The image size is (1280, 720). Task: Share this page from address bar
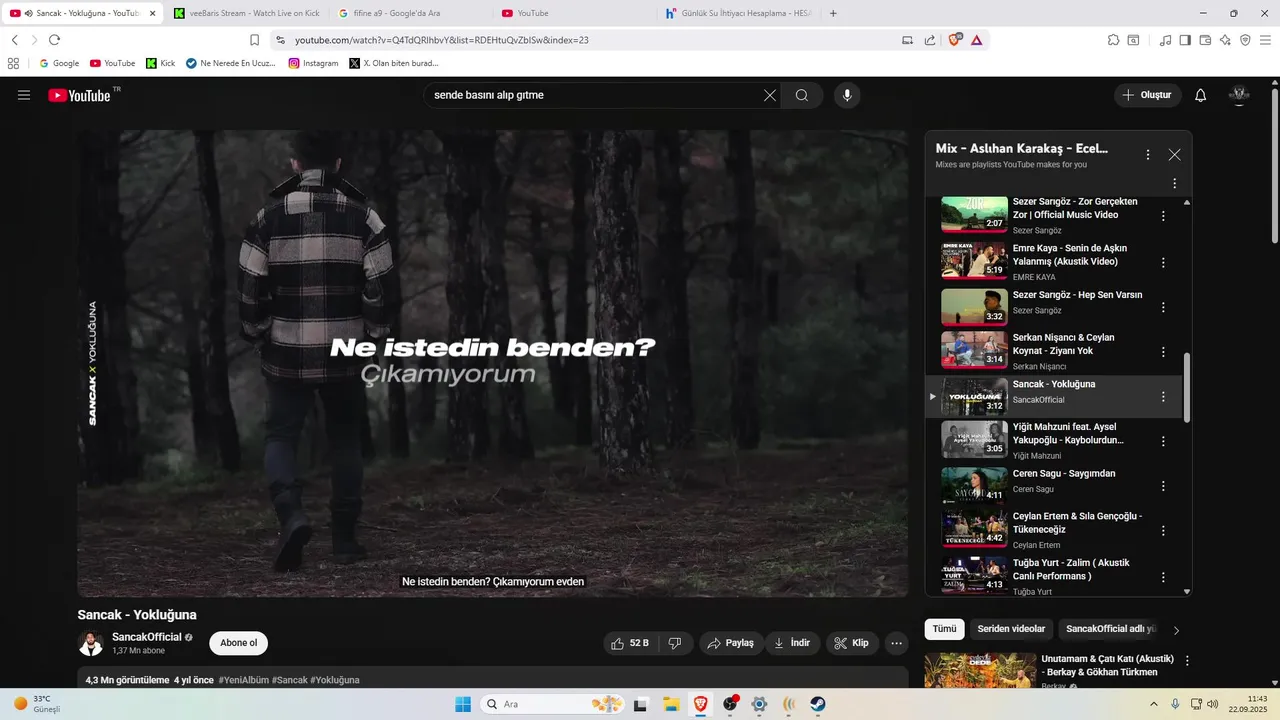tap(930, 40)
